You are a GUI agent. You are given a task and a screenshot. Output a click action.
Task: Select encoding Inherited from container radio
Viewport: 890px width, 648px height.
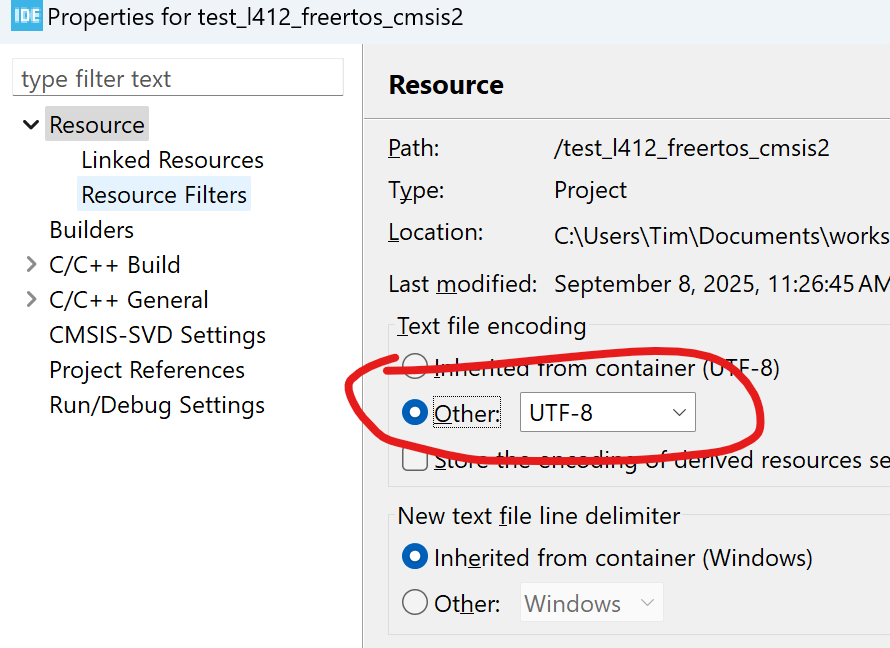pos(415,368)
